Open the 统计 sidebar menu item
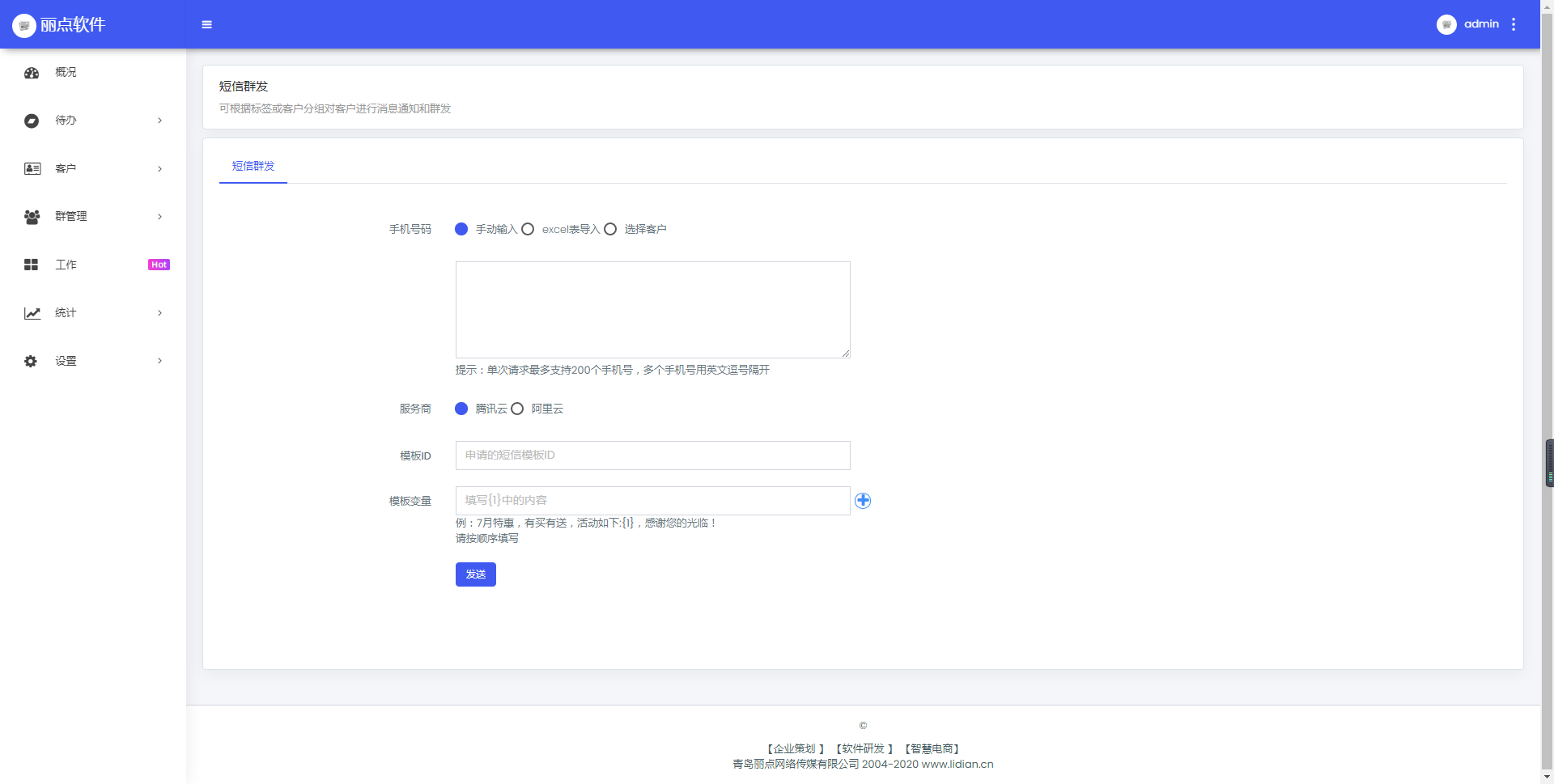Screen dimensions: 1554x784 (x=93, y=313)
